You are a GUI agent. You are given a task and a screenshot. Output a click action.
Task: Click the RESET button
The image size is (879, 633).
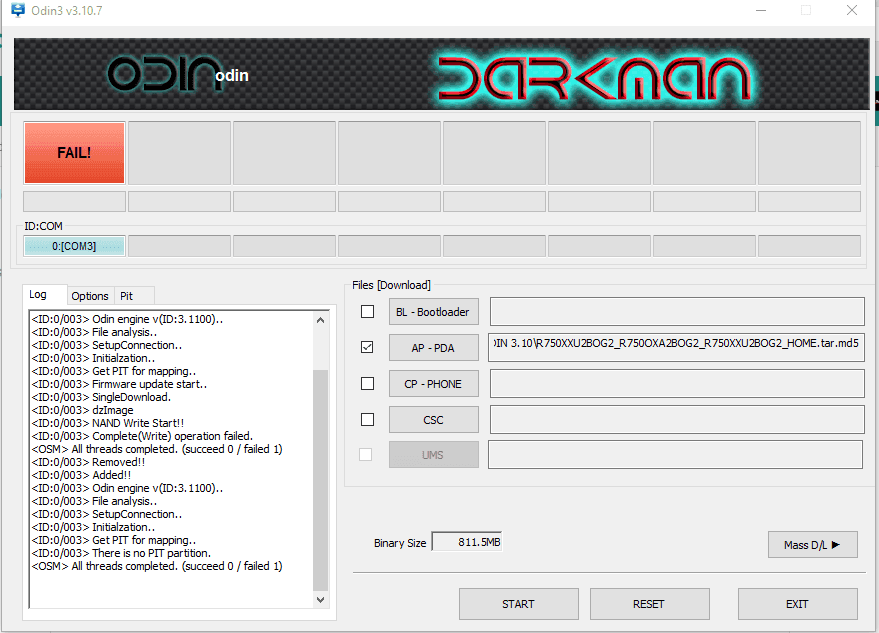click(649, 604)
